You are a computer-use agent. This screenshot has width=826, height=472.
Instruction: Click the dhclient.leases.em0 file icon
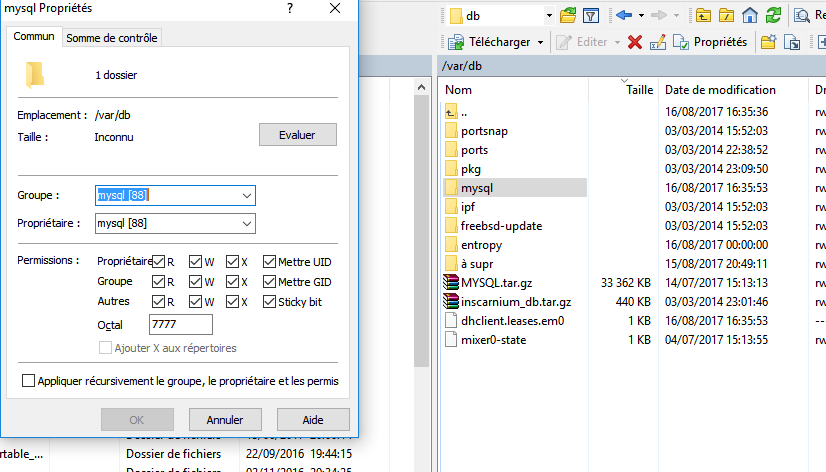[x=451, y=321]
